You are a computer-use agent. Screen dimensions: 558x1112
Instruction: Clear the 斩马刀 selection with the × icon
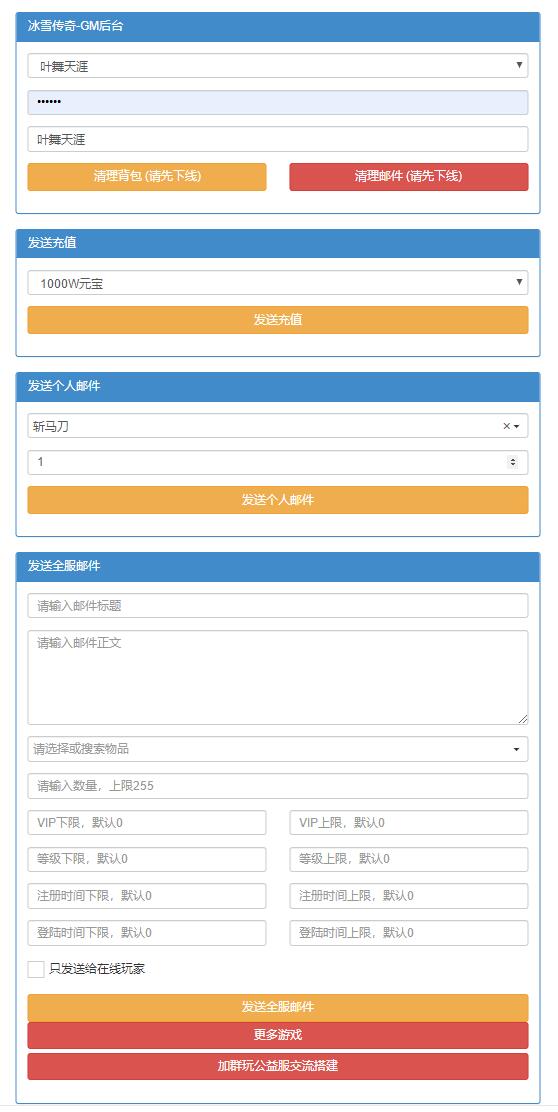(506, 426)
